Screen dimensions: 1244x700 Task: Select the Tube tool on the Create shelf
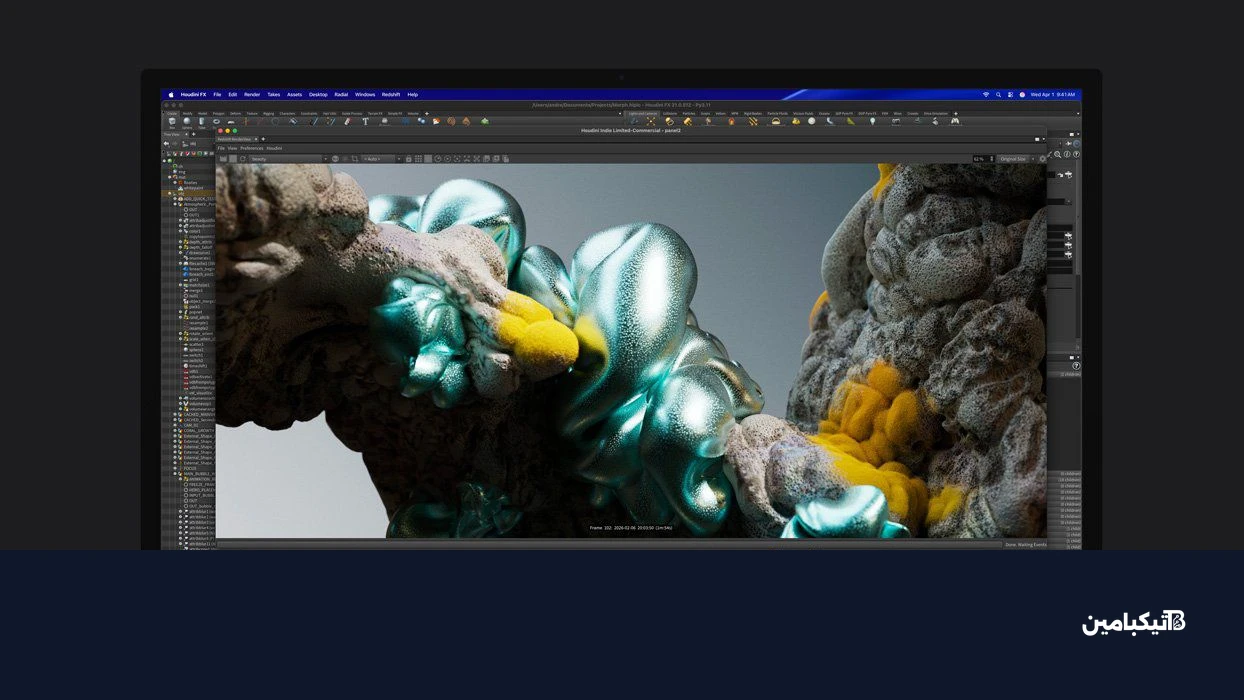click(202, 121)
